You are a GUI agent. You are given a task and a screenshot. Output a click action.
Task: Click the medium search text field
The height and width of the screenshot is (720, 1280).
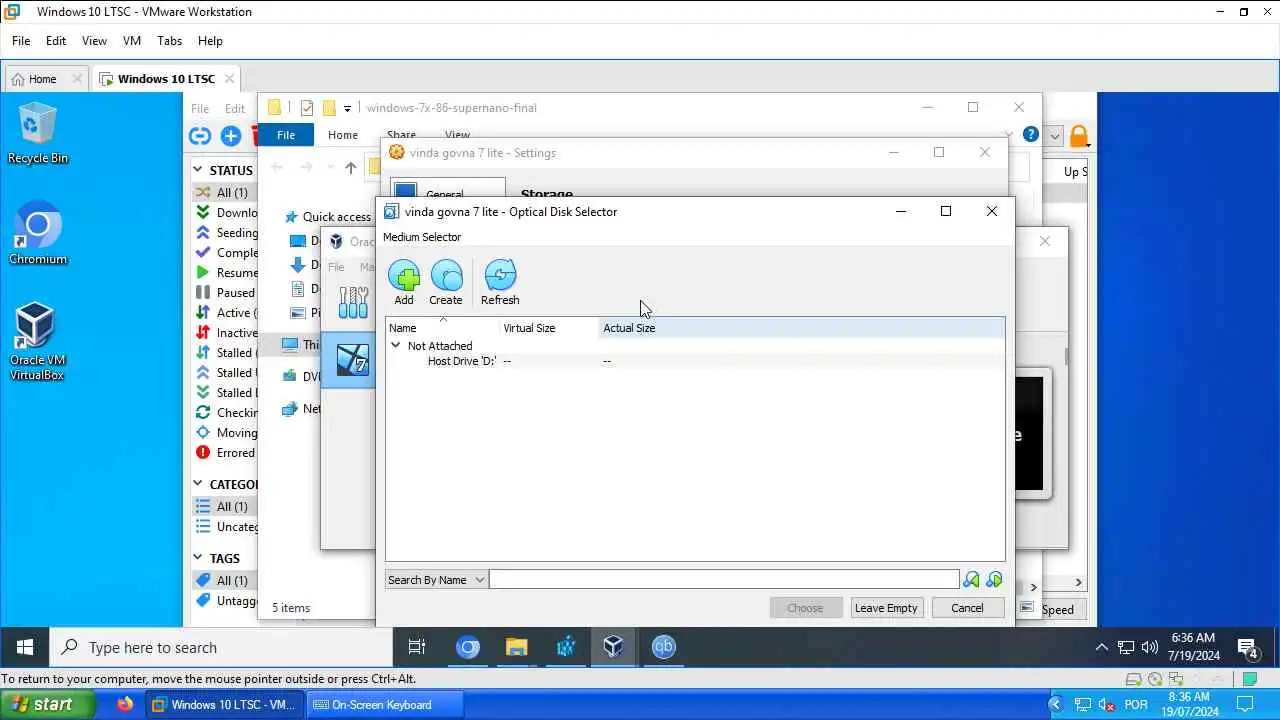pyautogui.click(x=724, y=580)
